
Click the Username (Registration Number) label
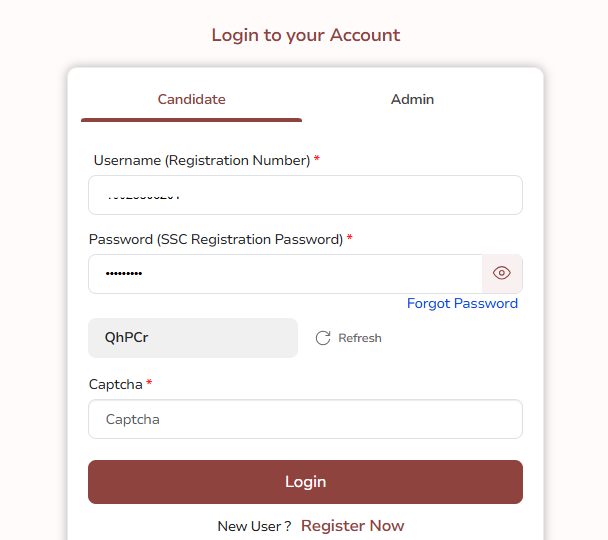click(x=202, y=160)
